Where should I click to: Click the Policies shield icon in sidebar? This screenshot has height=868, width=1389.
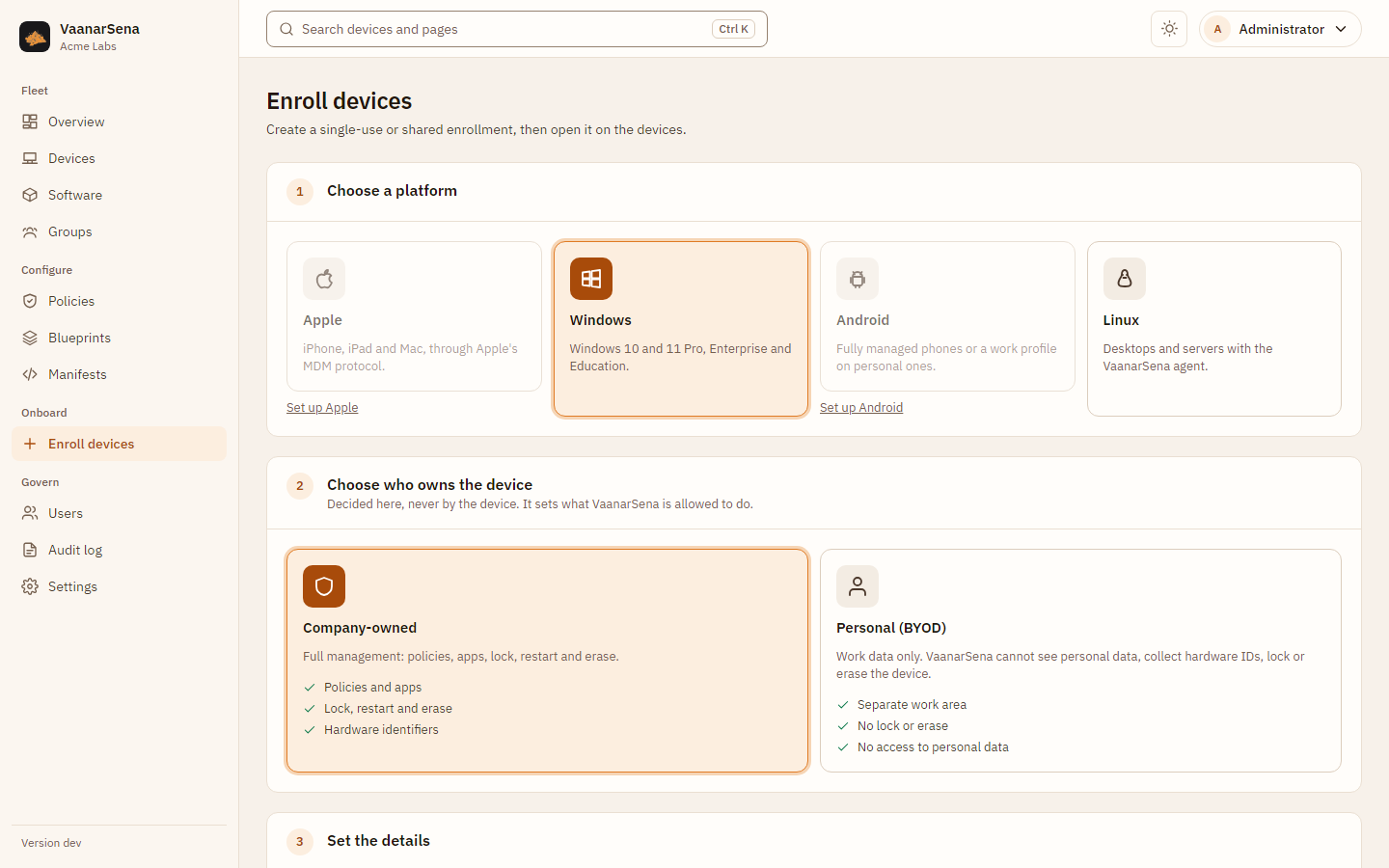pyautogui.click(x=30, y=301)
